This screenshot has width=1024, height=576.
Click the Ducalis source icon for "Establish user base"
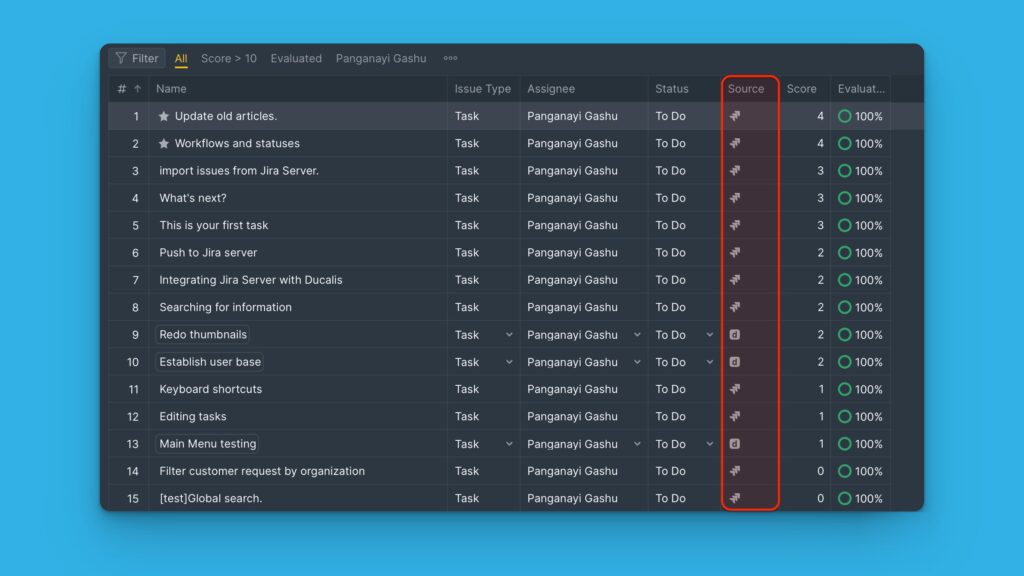tap(735, 362)
